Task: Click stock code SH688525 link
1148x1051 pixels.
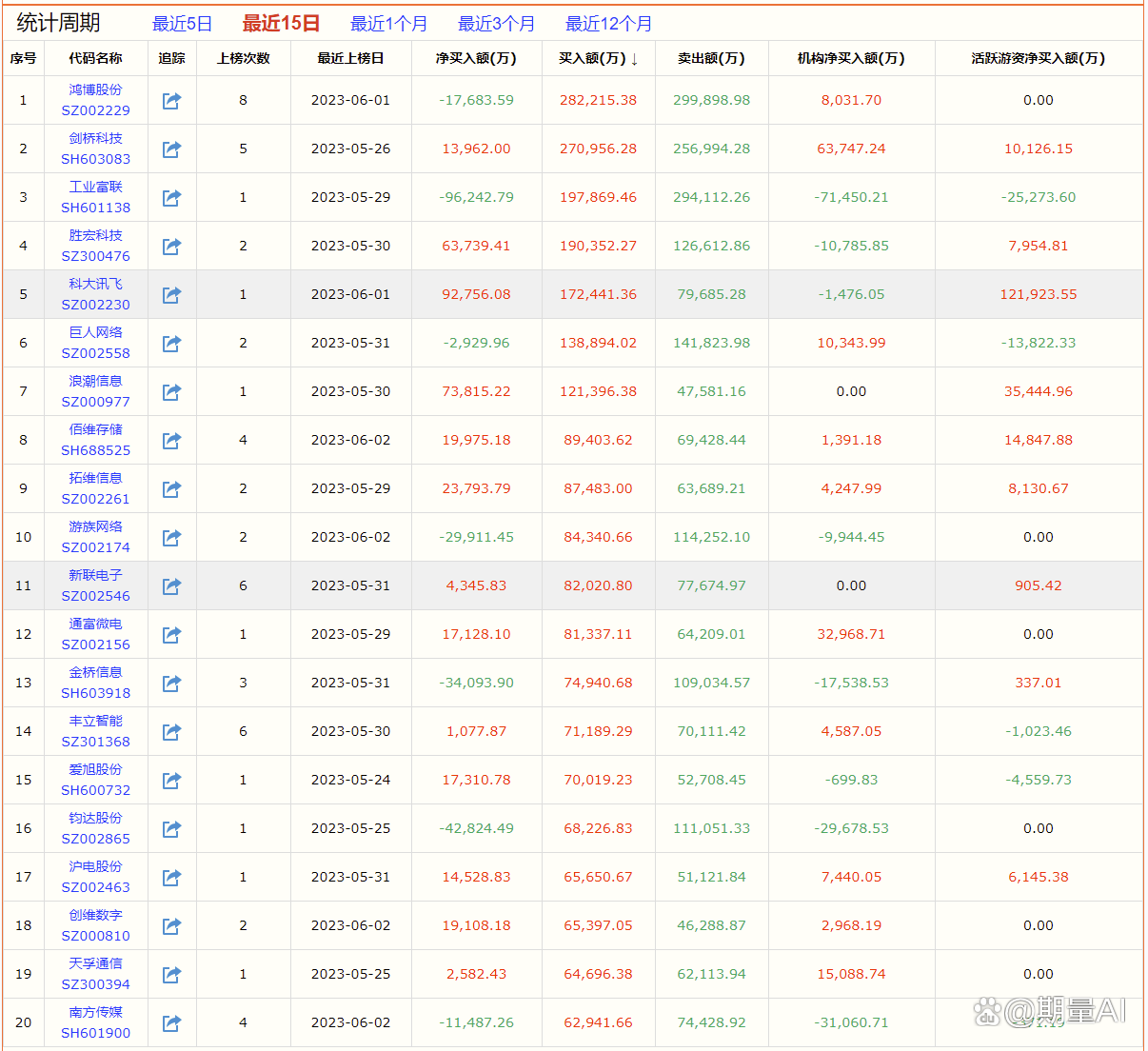Action: coord(95,450)
